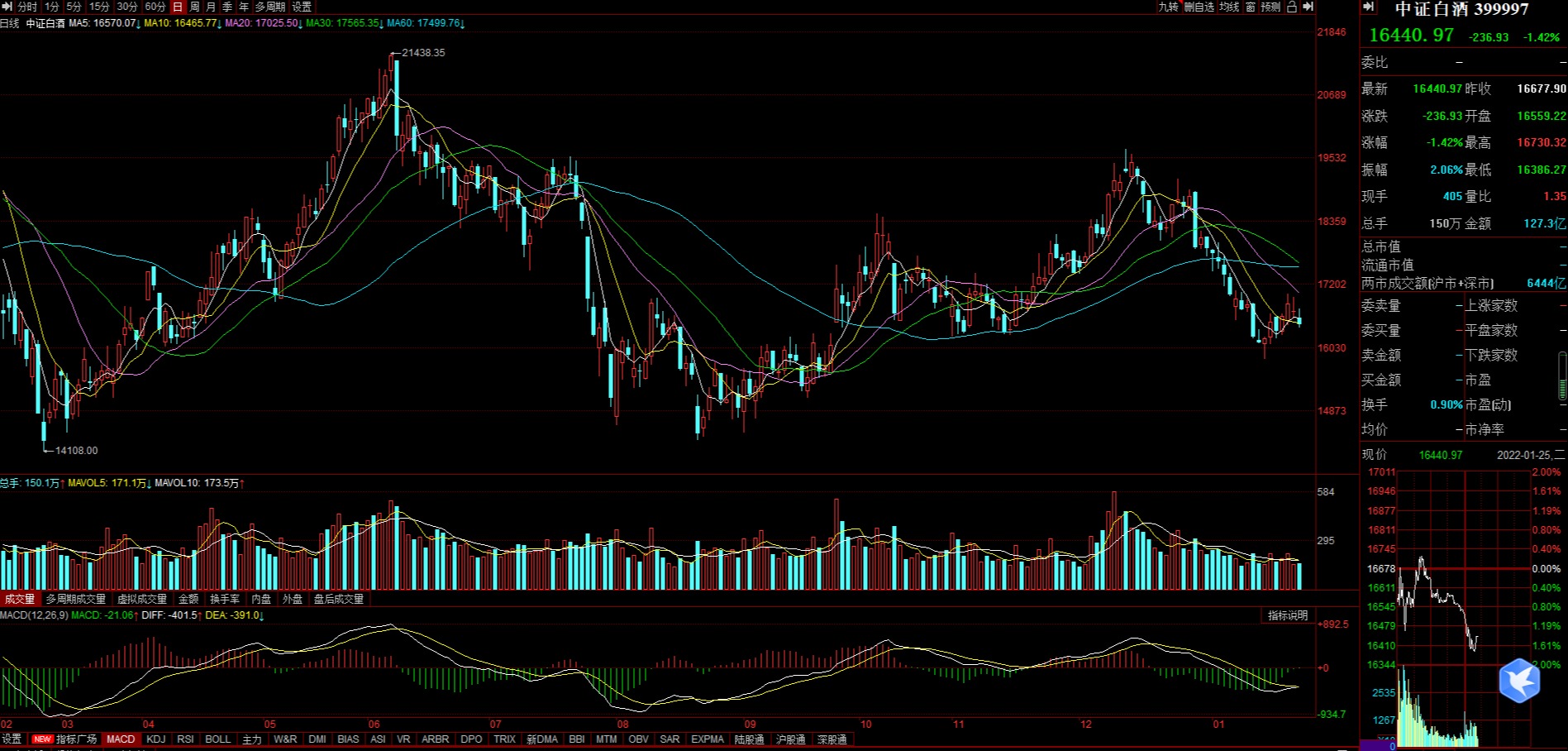
Task: Click the lock icon in chart toolbar
Action: click(1291, 7)
